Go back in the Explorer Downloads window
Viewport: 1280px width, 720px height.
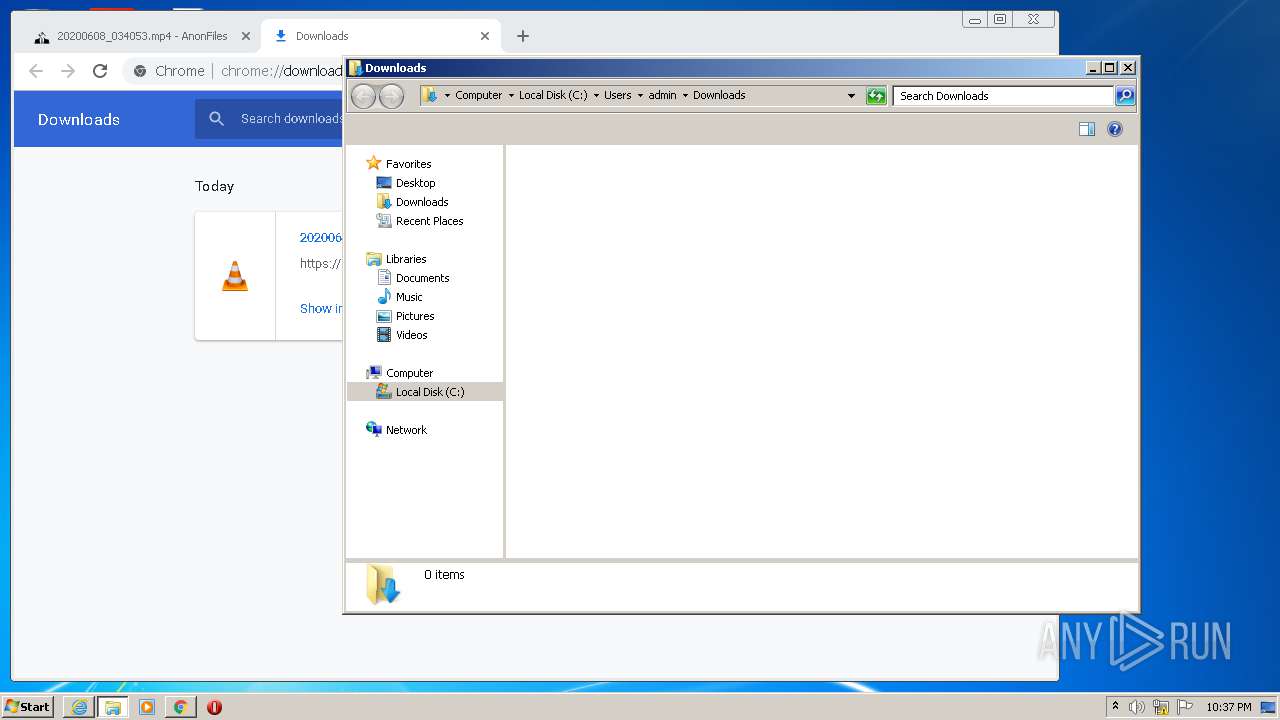[x=364, y=96]
